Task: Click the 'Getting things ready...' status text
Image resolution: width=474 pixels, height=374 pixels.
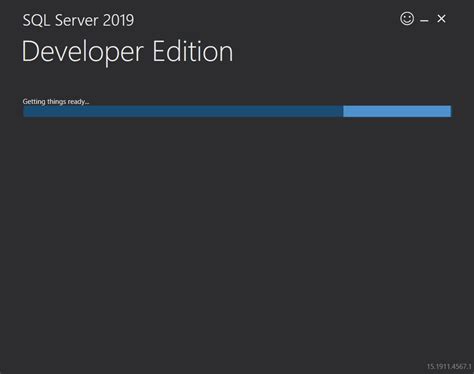Action: pos(56,101)
